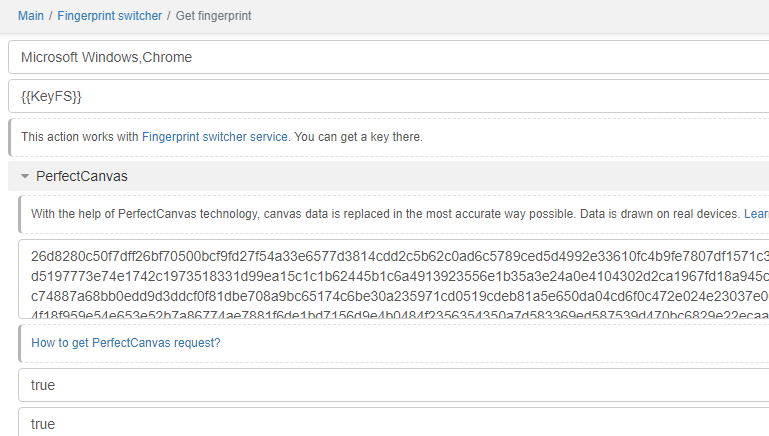
Task: Click the first breadcrumb slash after Main
Action: (x=50, y=16)
